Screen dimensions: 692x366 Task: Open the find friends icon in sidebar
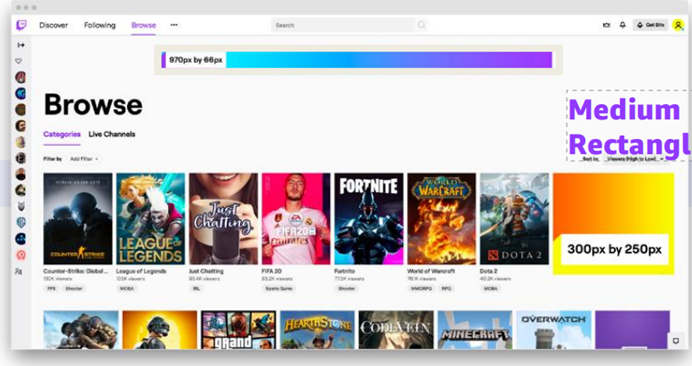click(19, 272)
